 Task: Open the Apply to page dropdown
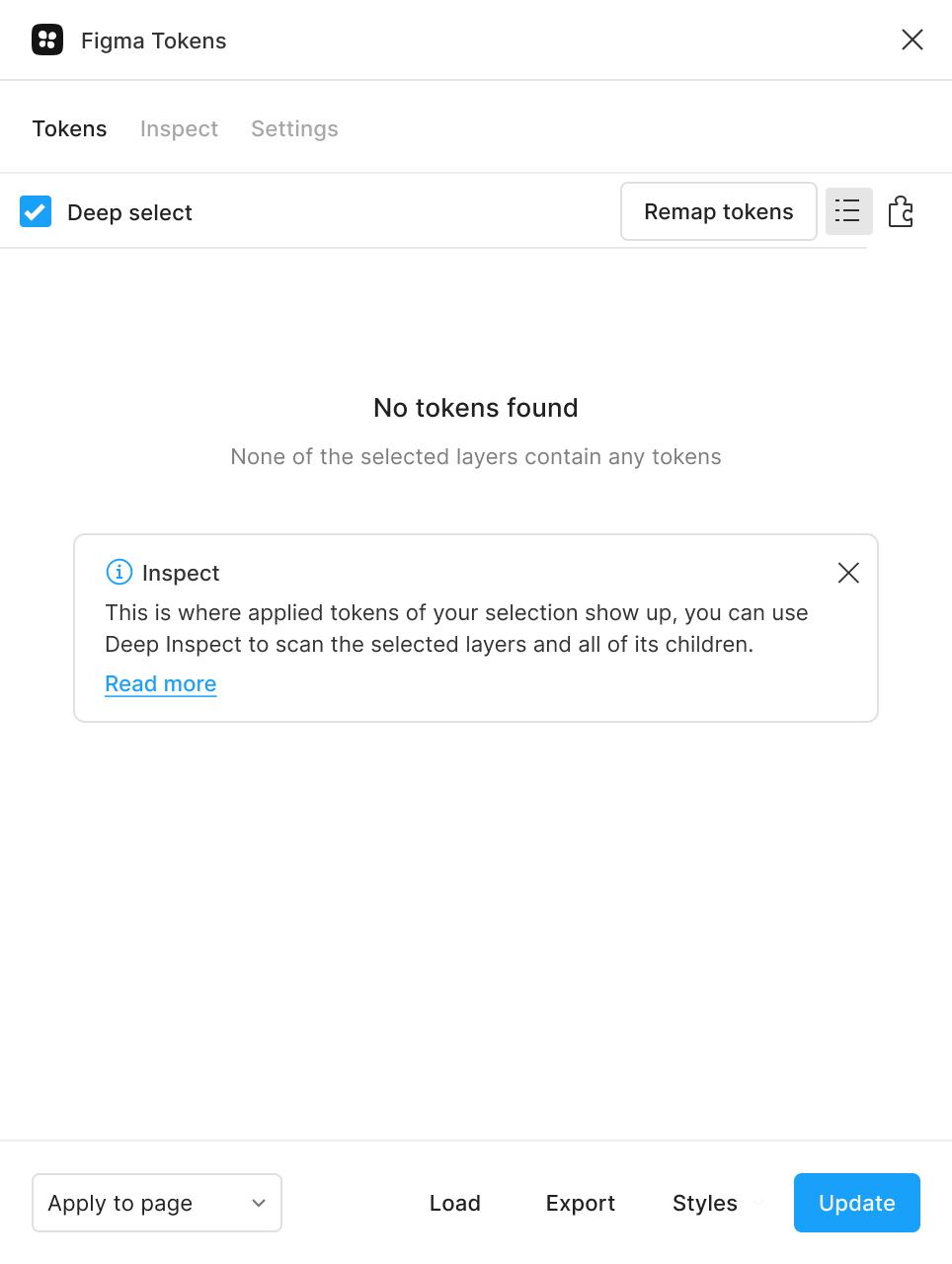pos(156,1203)
